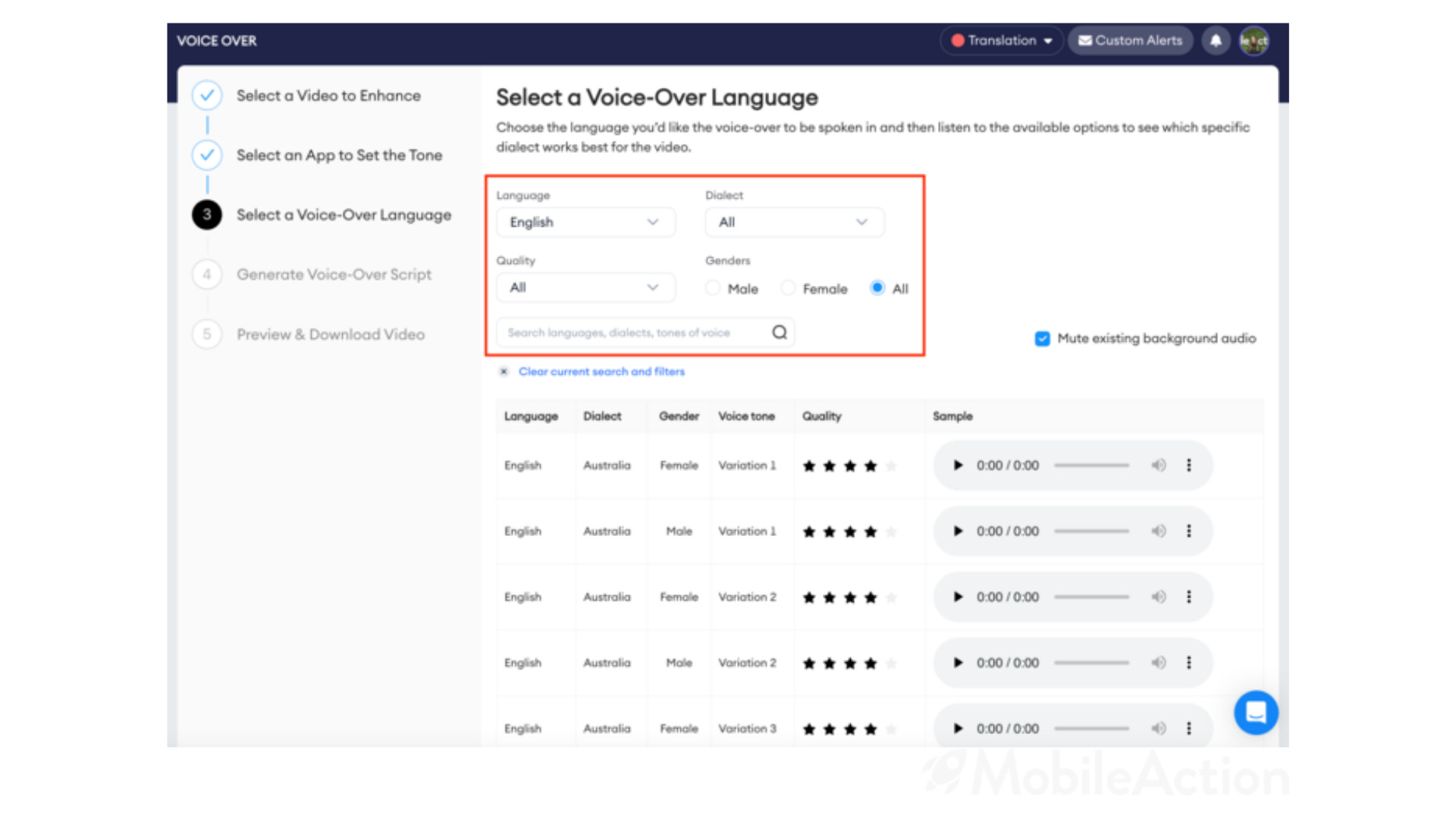Open the chat support bubble icon
Screen dimensions: 1456x819
coord(1256,712)
